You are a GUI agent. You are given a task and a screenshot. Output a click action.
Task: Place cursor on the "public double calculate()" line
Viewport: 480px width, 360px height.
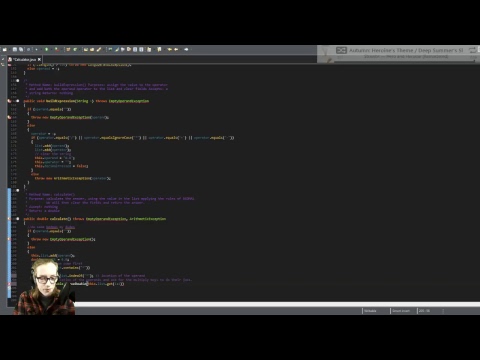(x=95, y=219)
